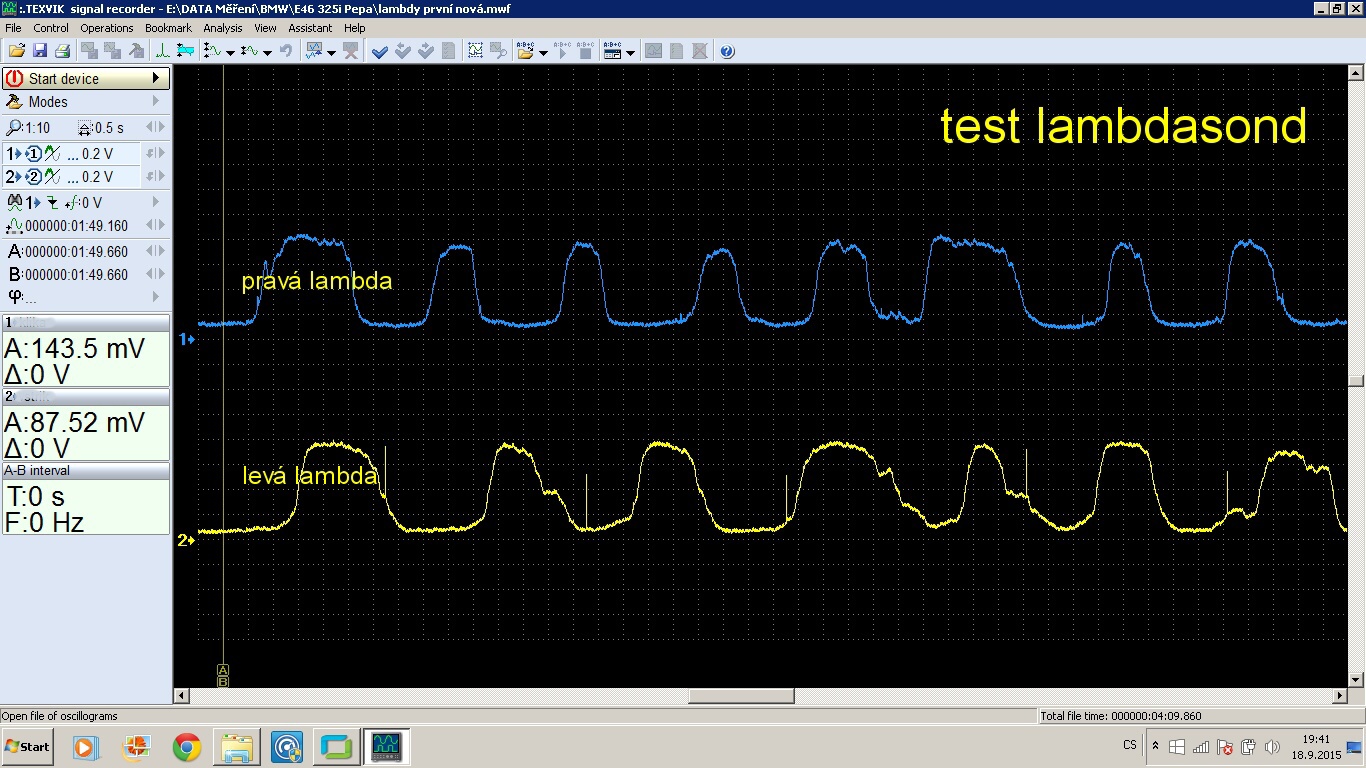Open dropdown next to vertical scaling icon
This screenshot has height=768, width=1366.
pos(231,52)
